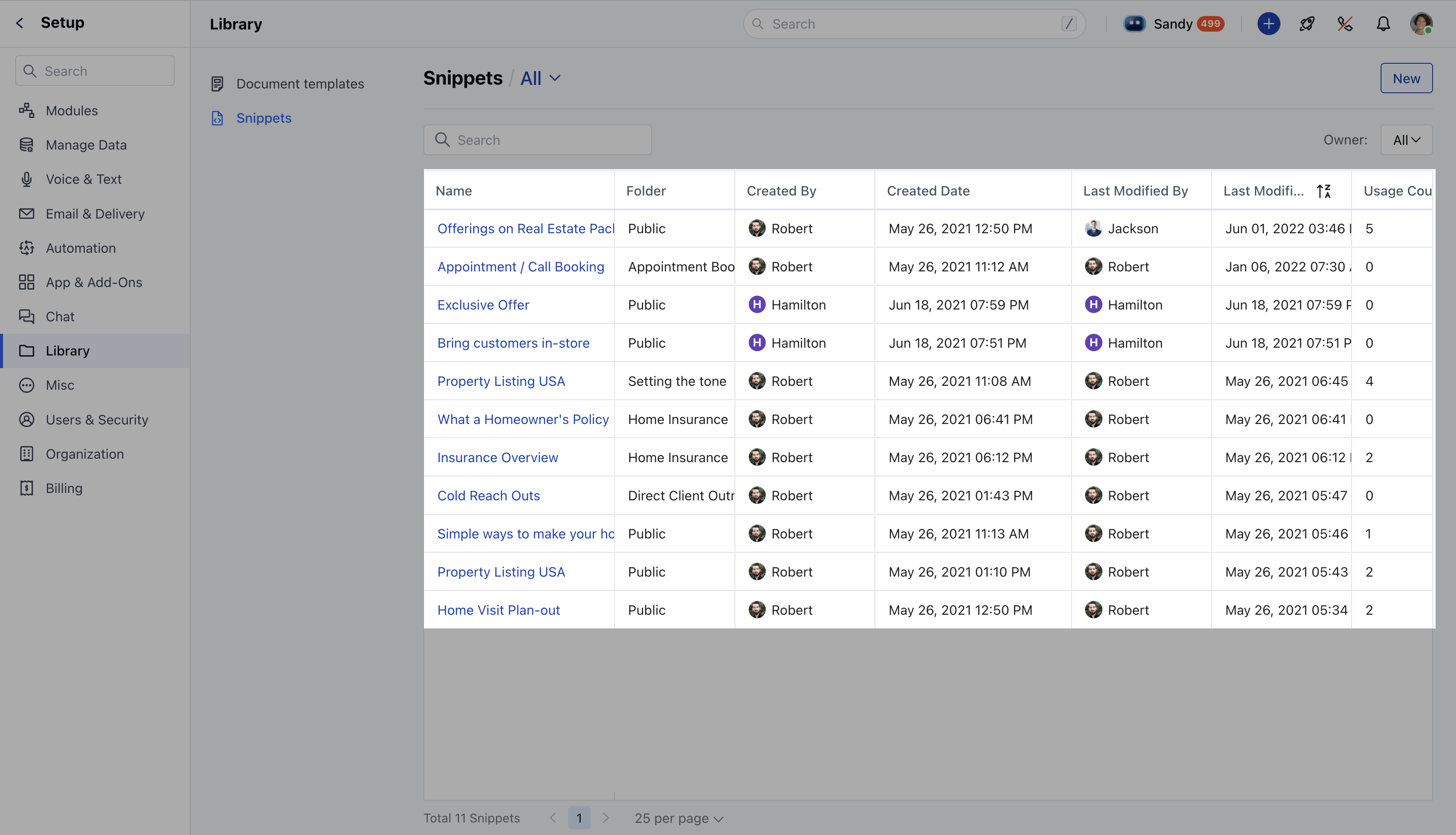Click the Billing icon in sidebar
This screenshot has height=835, width=1456.
pyautogui.click(x=26, y=488)
